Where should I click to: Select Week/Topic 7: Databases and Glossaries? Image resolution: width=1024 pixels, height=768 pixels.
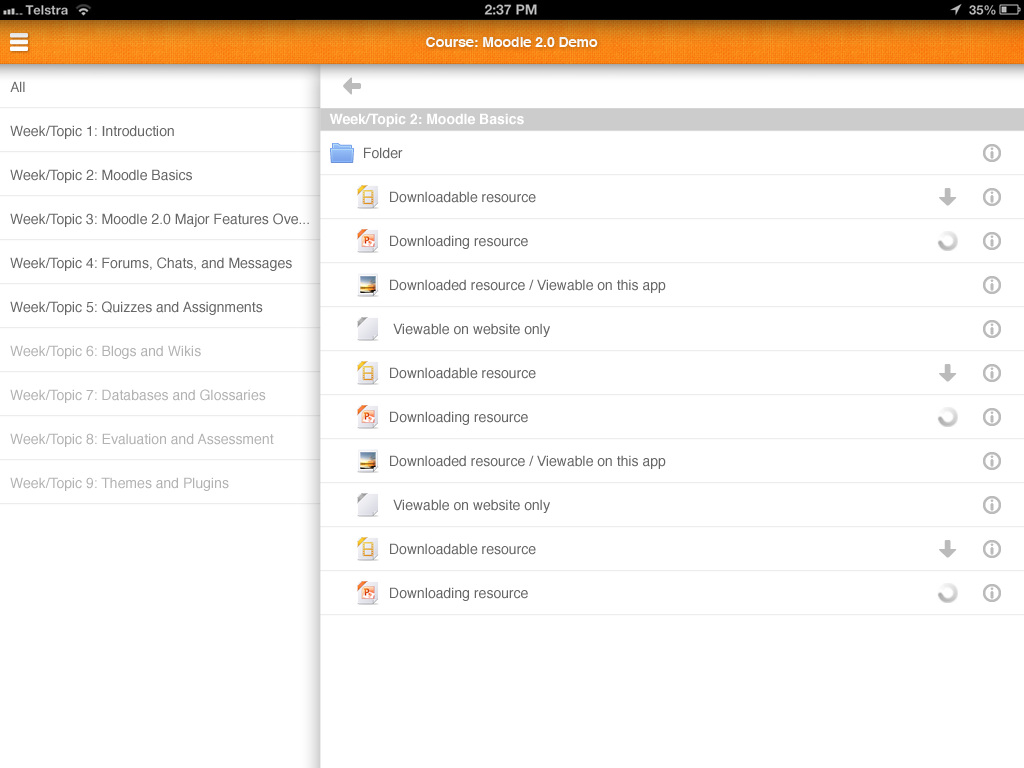point(159,395)
